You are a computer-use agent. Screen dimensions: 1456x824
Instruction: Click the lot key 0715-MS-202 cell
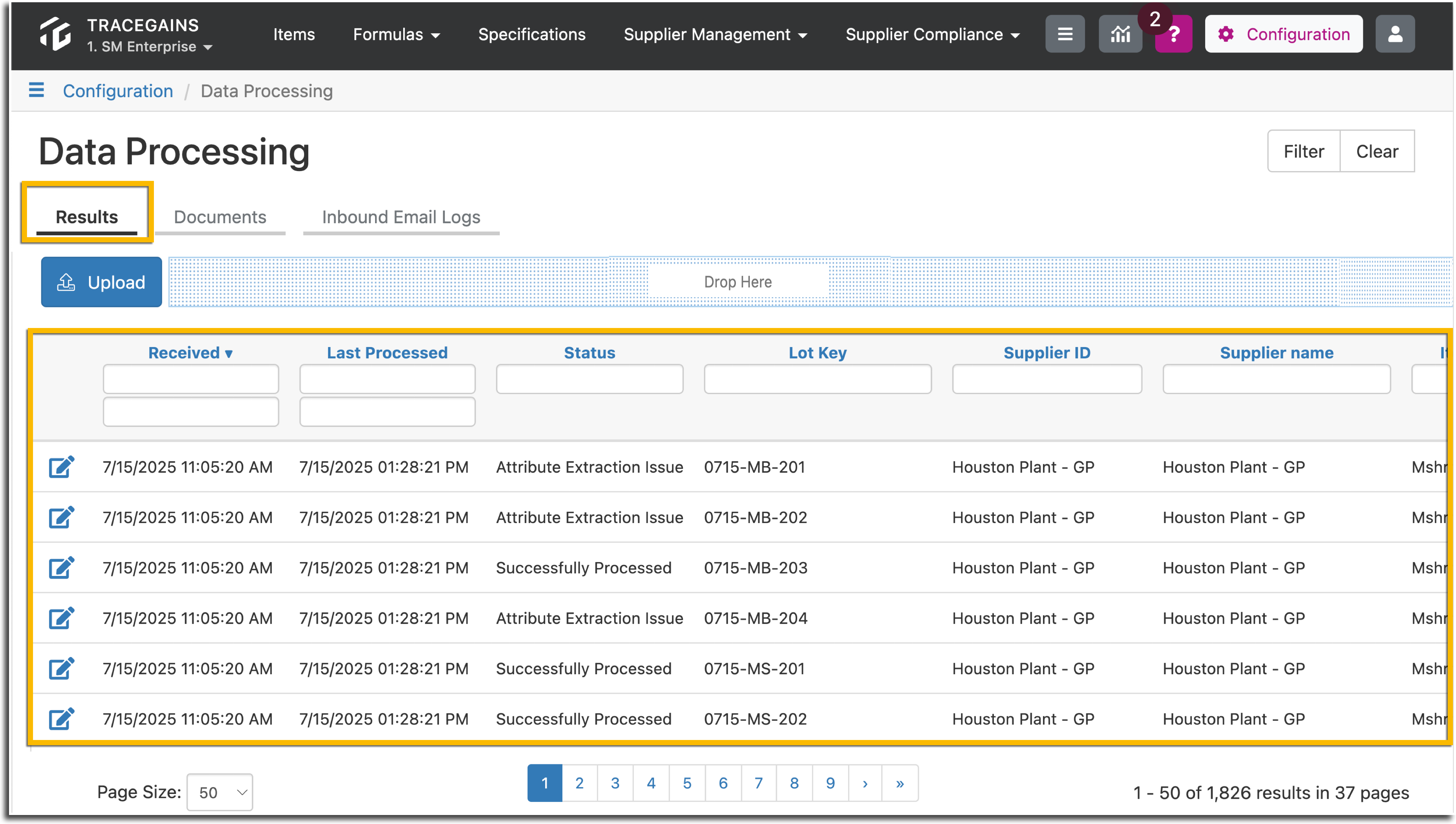[x=755, y=719]
